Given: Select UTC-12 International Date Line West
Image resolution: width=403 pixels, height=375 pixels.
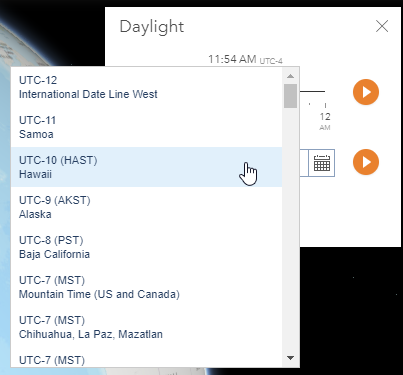Looking at the screenshot, I should [x=146, y=87].
